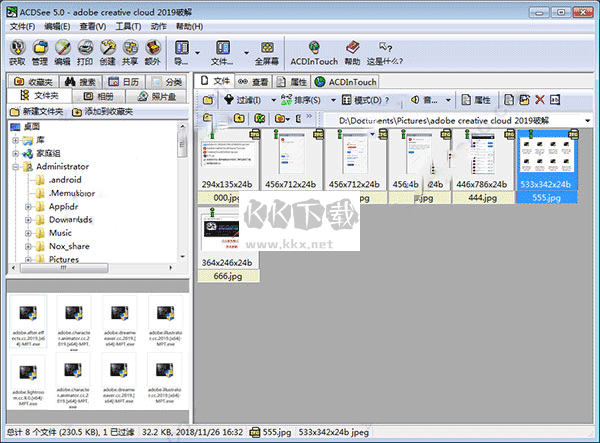Collapse the Administrator tree node
The width and height of the screenshot is (600, 443).
tap(15, 167)
